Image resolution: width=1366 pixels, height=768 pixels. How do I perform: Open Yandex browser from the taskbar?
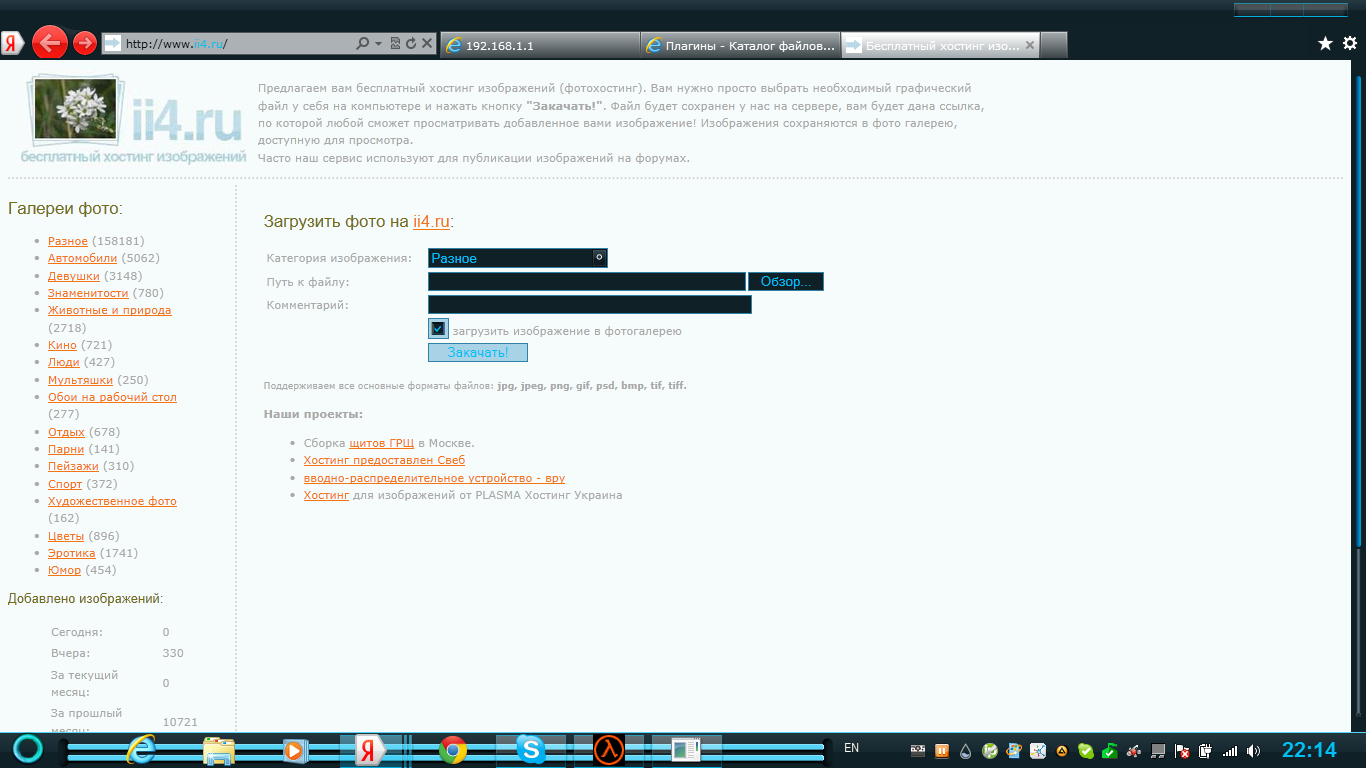369,750
